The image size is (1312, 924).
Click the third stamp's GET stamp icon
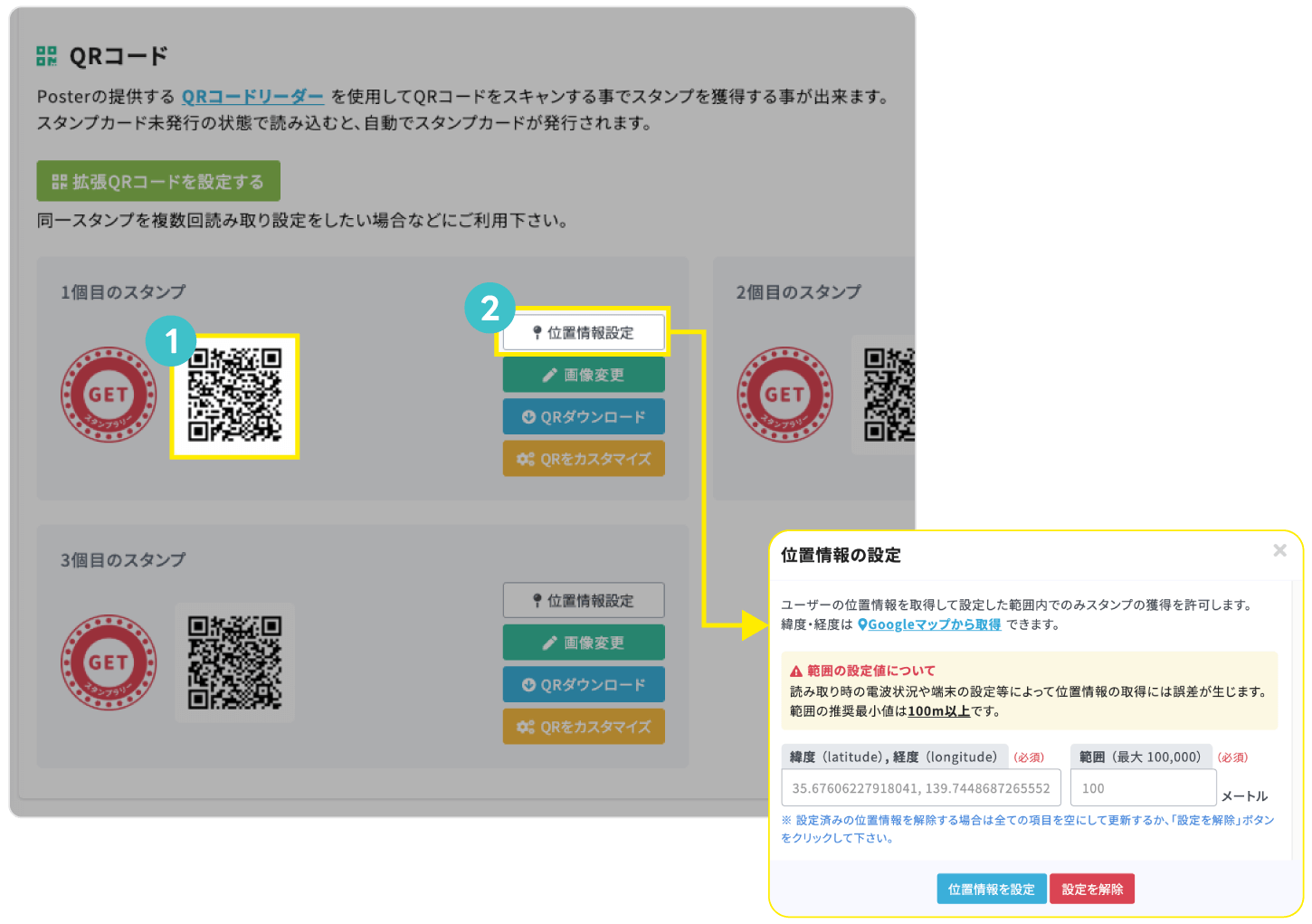(x=109, y=662)
